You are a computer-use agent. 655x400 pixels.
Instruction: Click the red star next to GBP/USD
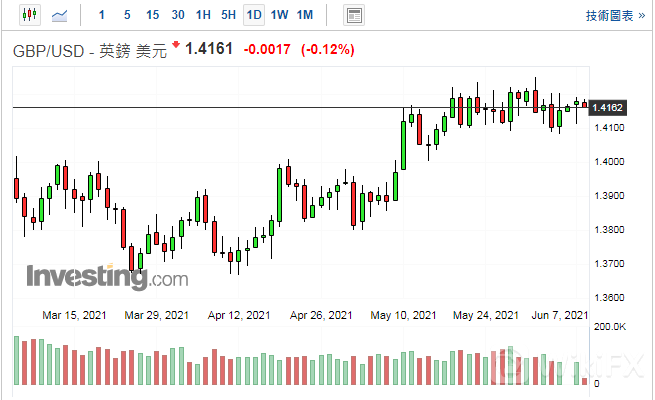coord(176,45)
